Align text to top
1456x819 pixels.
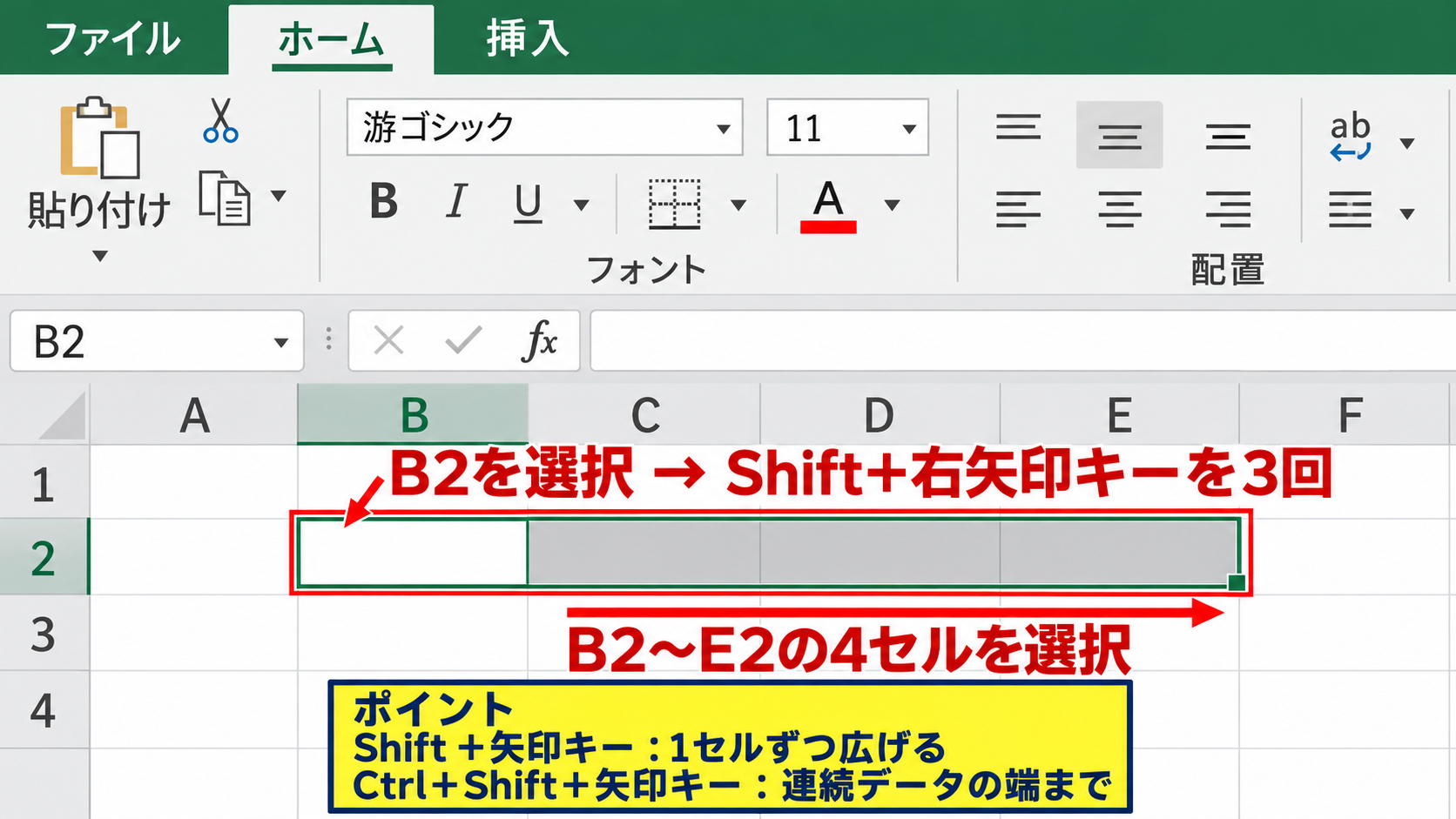1018,128
